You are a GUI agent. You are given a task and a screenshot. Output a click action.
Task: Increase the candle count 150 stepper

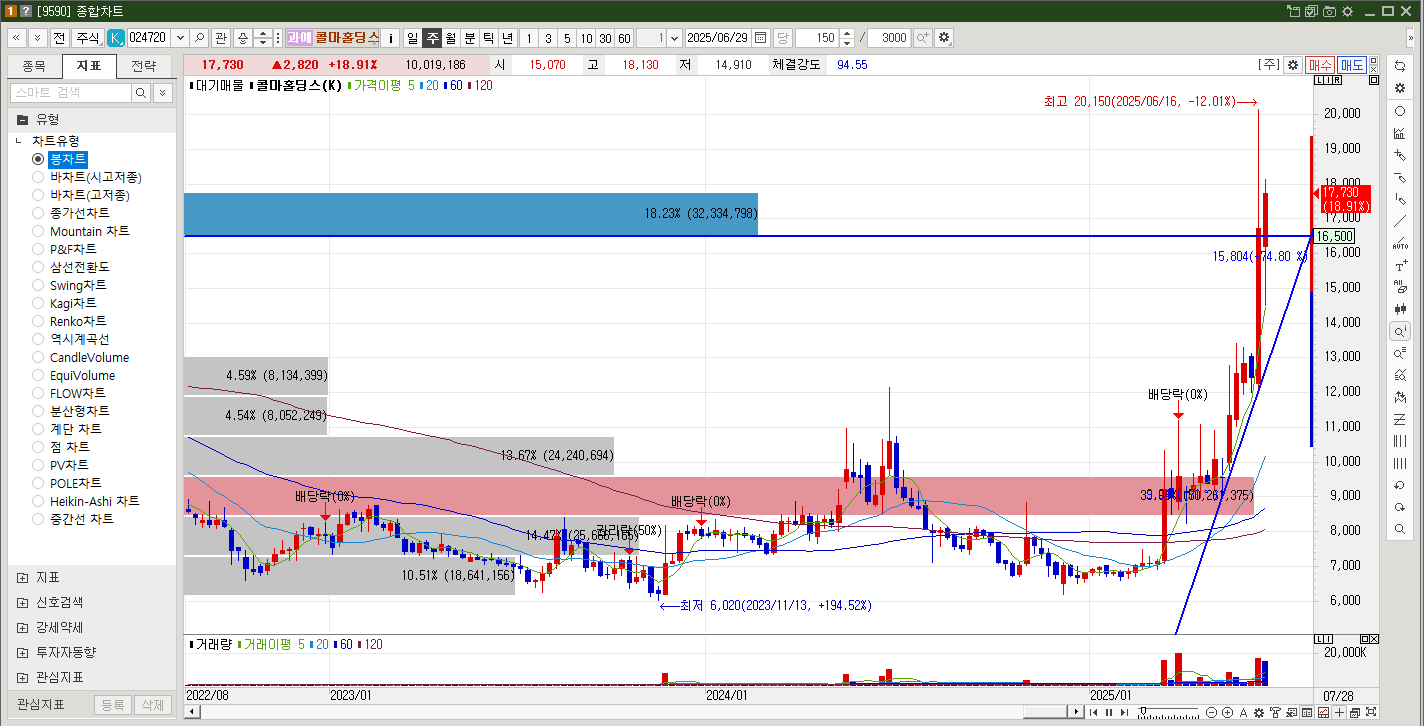click(x=848, y=34)
